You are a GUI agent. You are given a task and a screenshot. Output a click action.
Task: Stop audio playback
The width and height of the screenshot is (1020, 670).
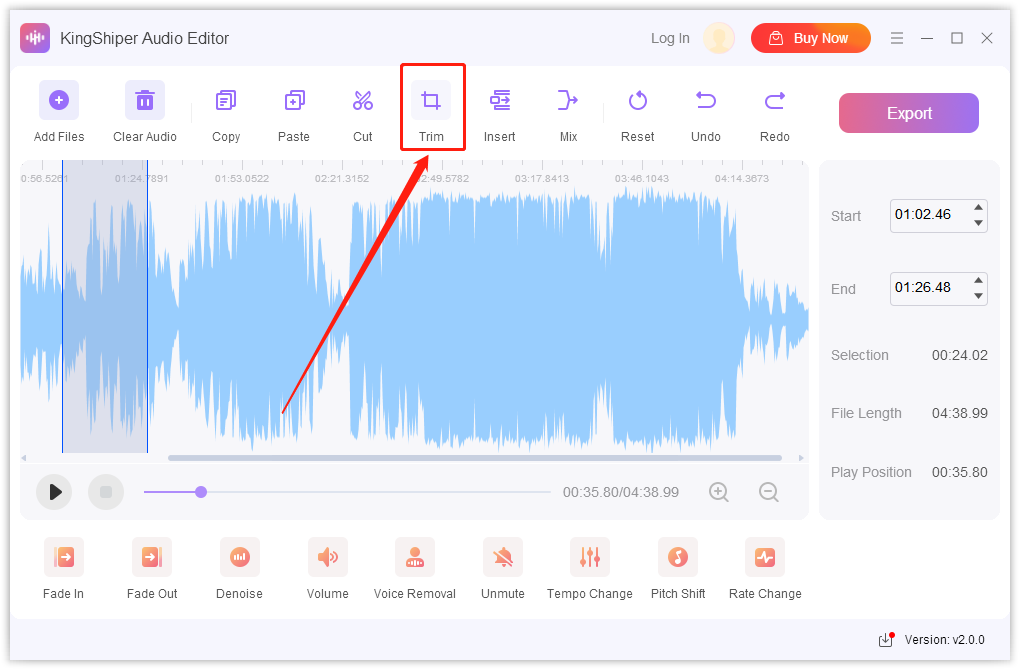(106, 492)
